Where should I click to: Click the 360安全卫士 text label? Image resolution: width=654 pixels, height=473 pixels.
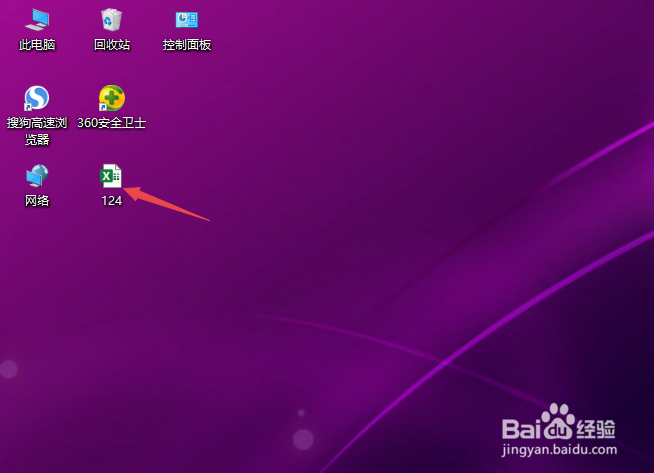[x=111, y=123]
